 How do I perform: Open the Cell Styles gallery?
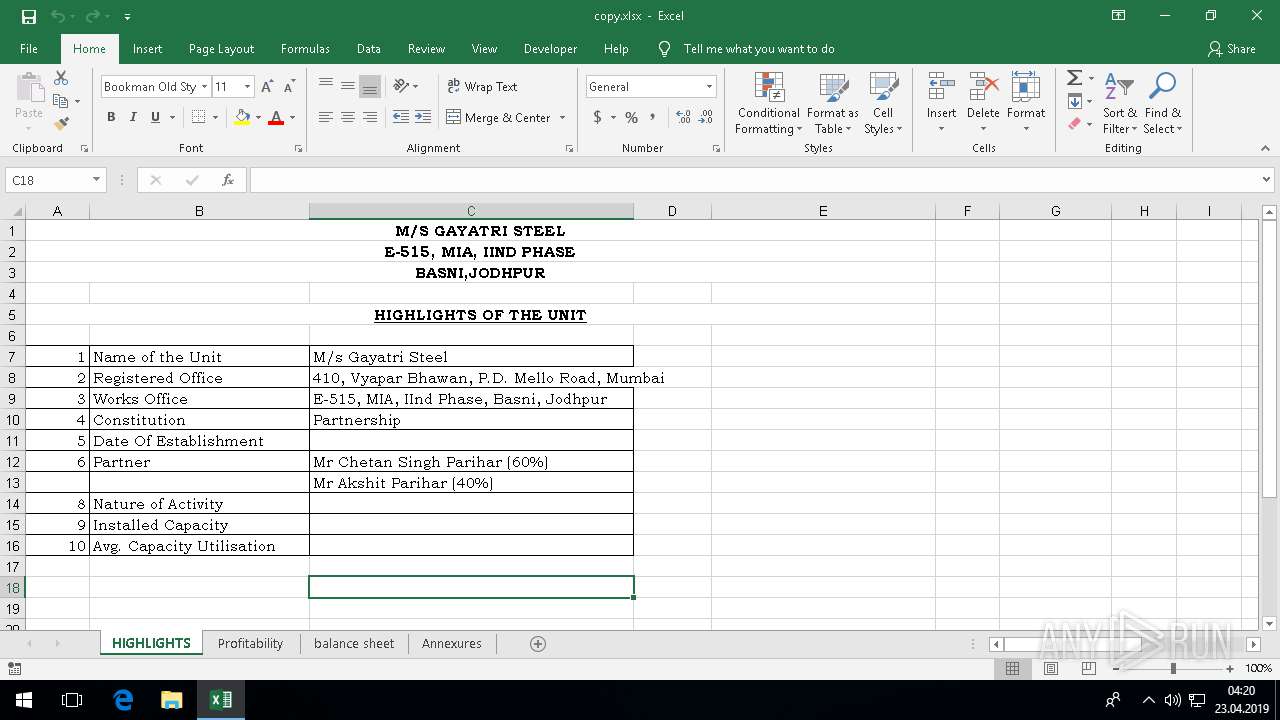click(883, 103)
